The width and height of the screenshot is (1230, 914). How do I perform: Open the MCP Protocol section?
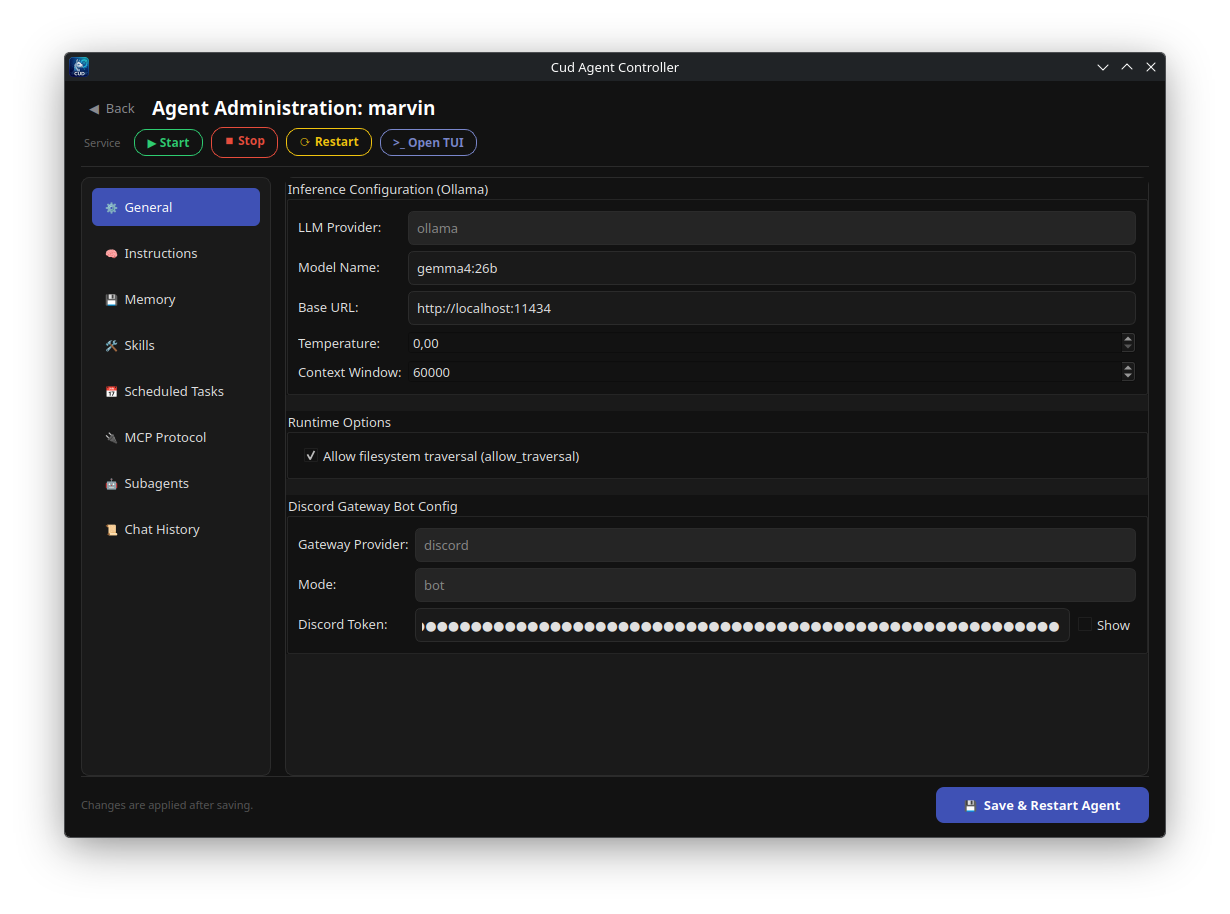tap(176, 437)
